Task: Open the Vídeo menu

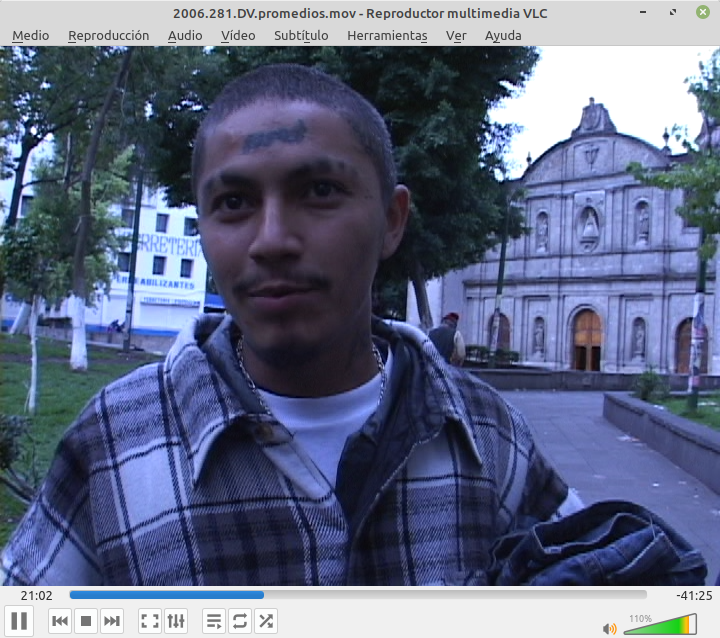Action: point(238,35)
